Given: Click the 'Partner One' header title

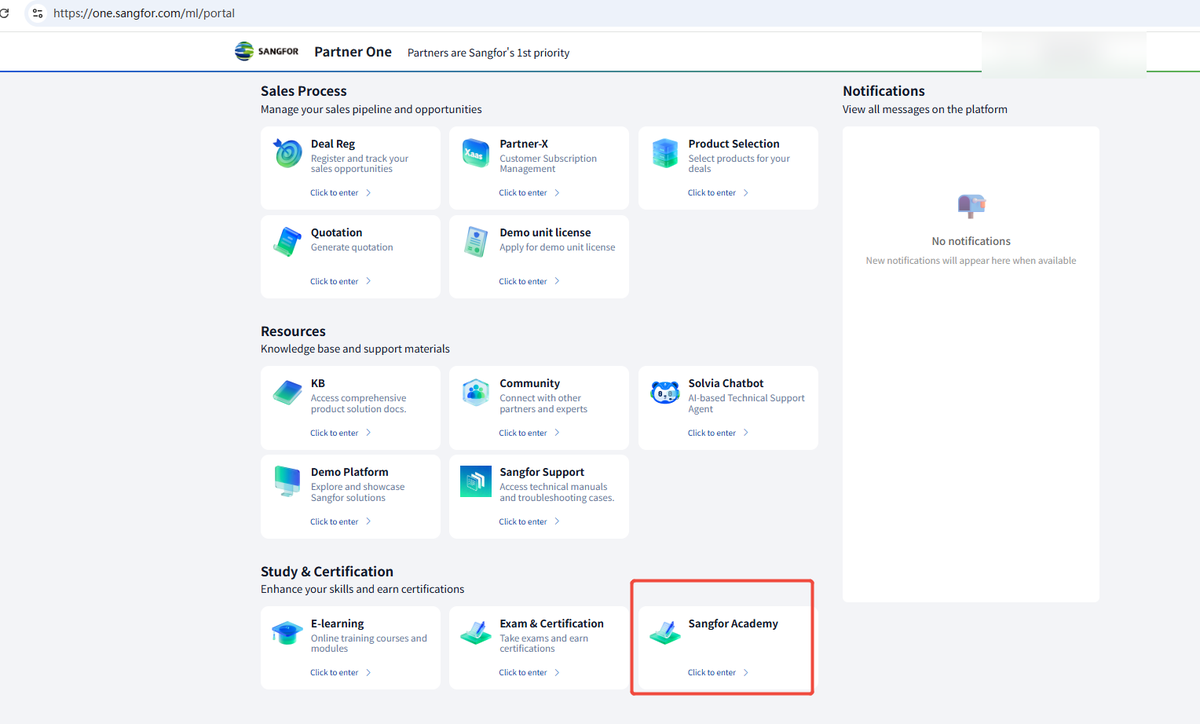Looking at the screenshot, I should tap(353, 52).
